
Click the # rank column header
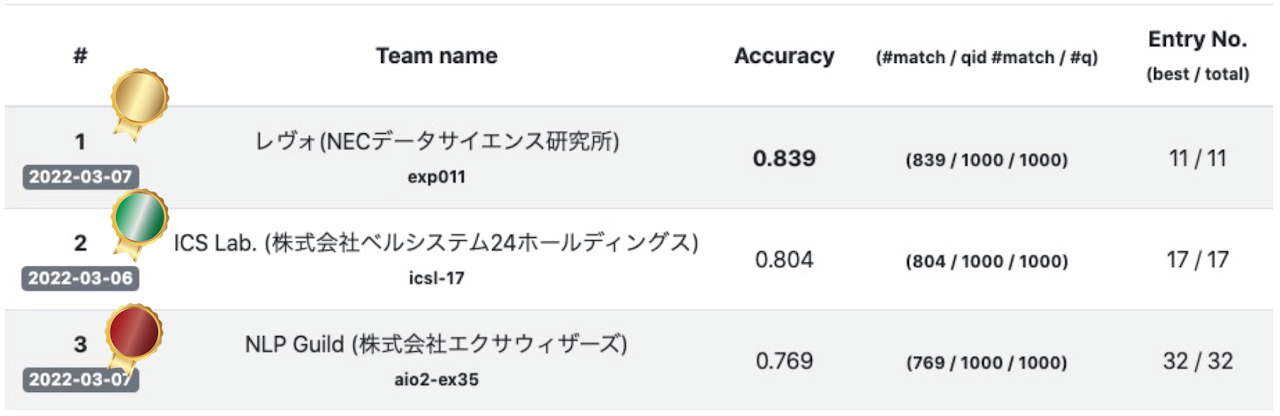point(80,57)
